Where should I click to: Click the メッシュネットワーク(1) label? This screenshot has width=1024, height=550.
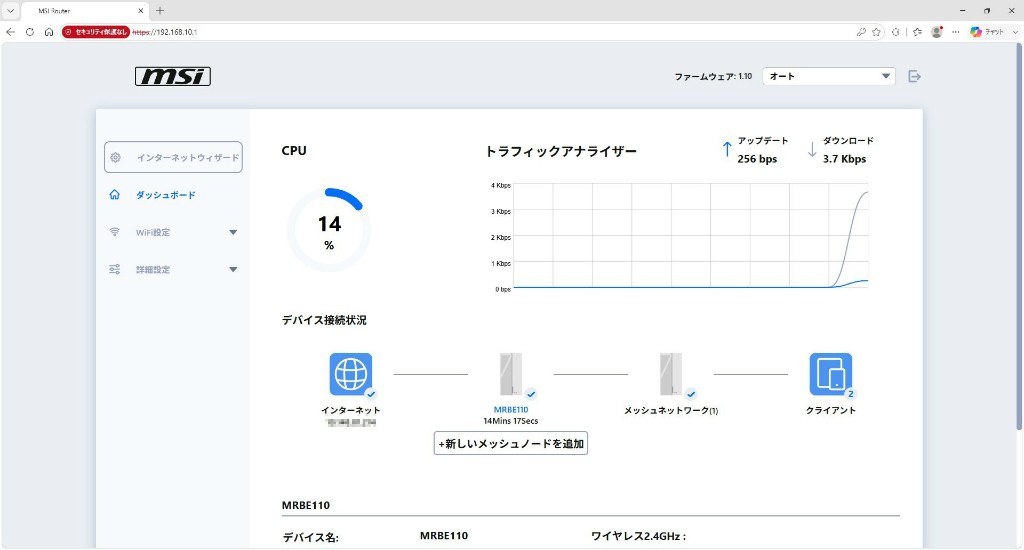point(671,410)
